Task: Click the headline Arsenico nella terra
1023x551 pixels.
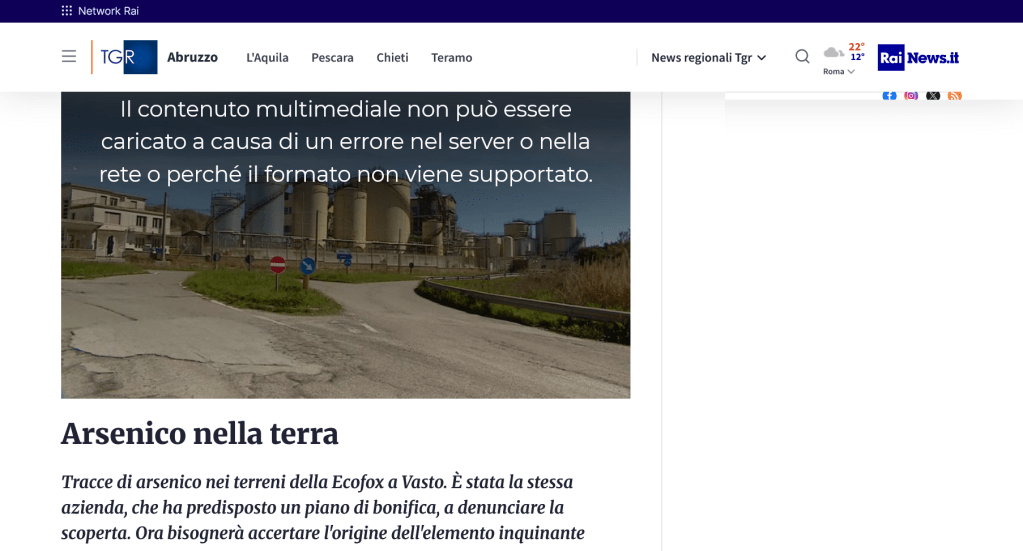Action: 200,434
